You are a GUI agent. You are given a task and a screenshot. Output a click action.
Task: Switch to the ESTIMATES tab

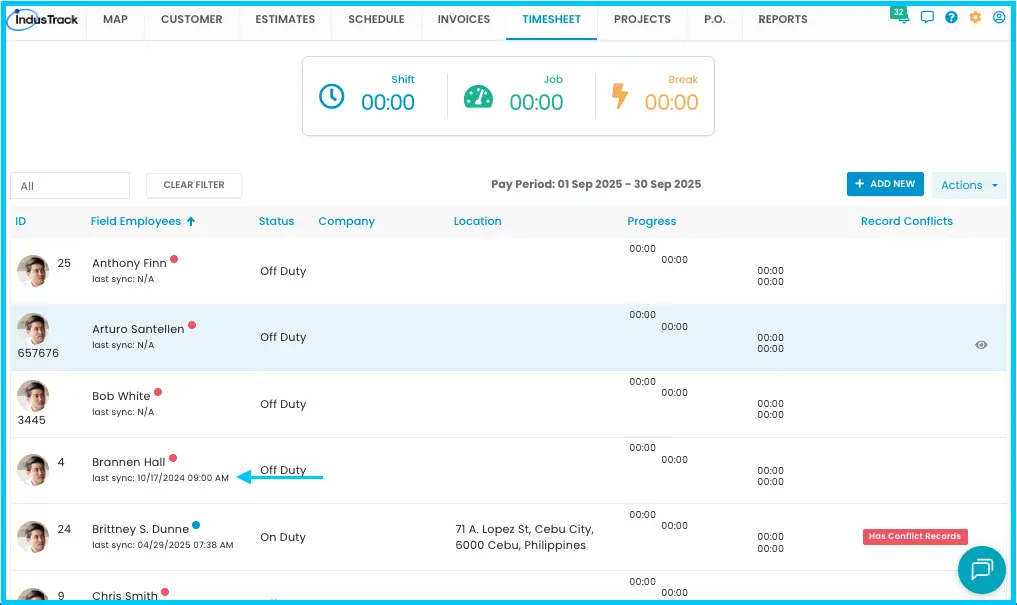[285, 19]
